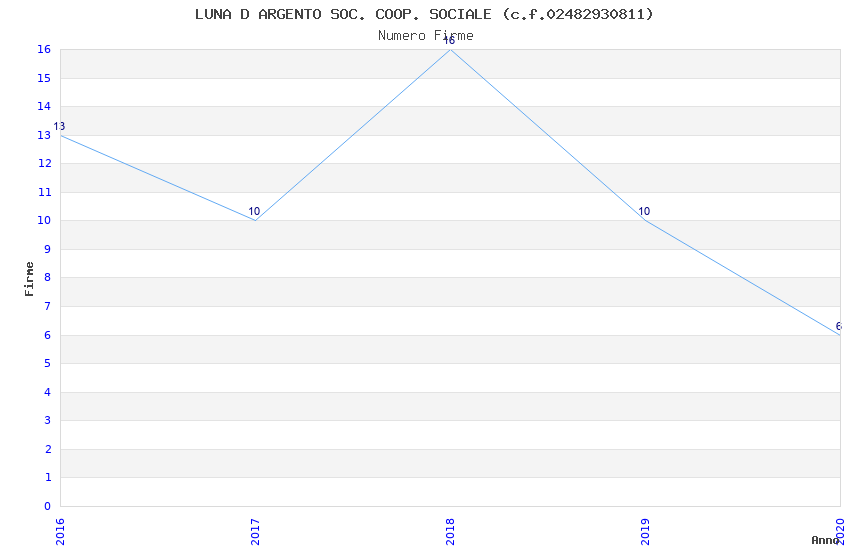Click the x-axis year label 2016
850x550 pixels.
pyautogui.click(x=60, y=532)
